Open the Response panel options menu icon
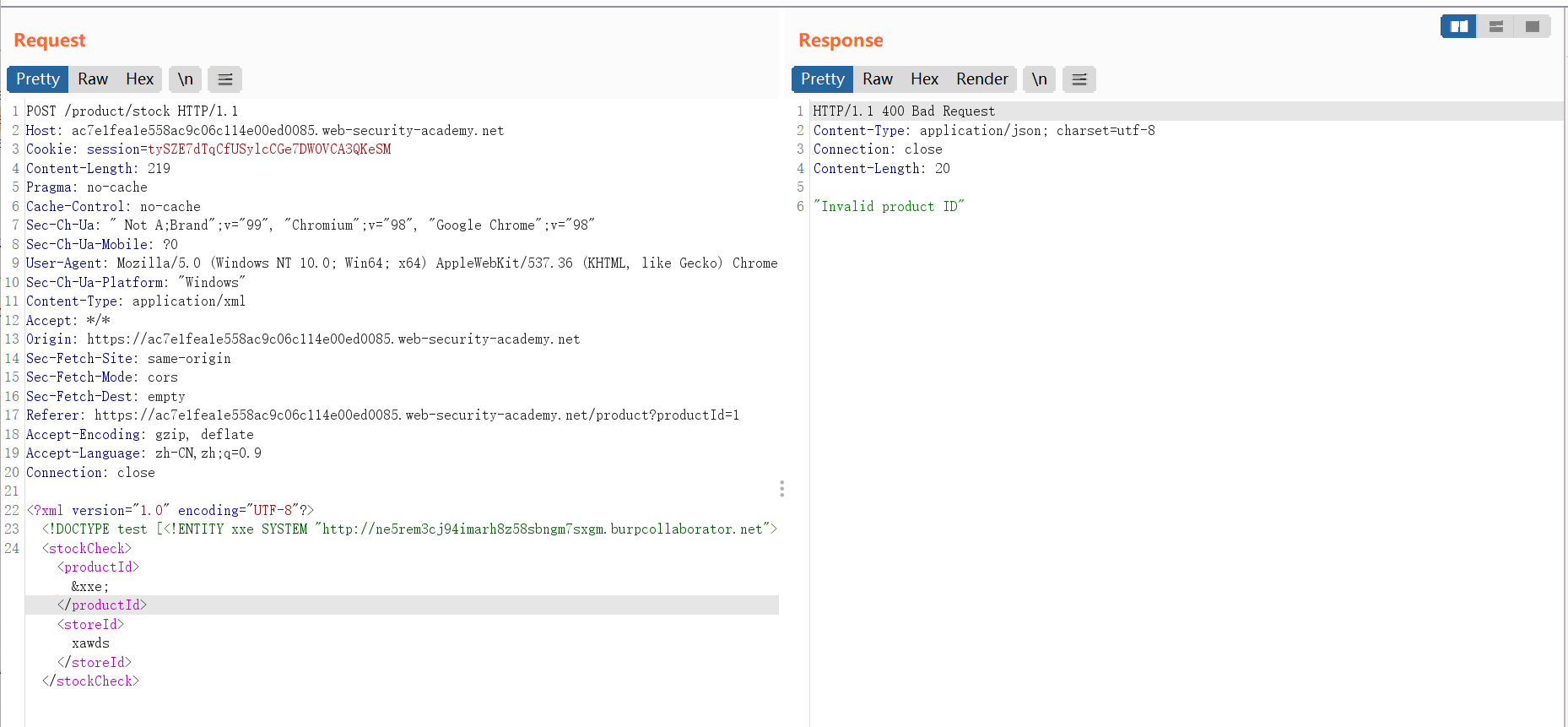The image size is (1568, 727). pos(1079,79)
